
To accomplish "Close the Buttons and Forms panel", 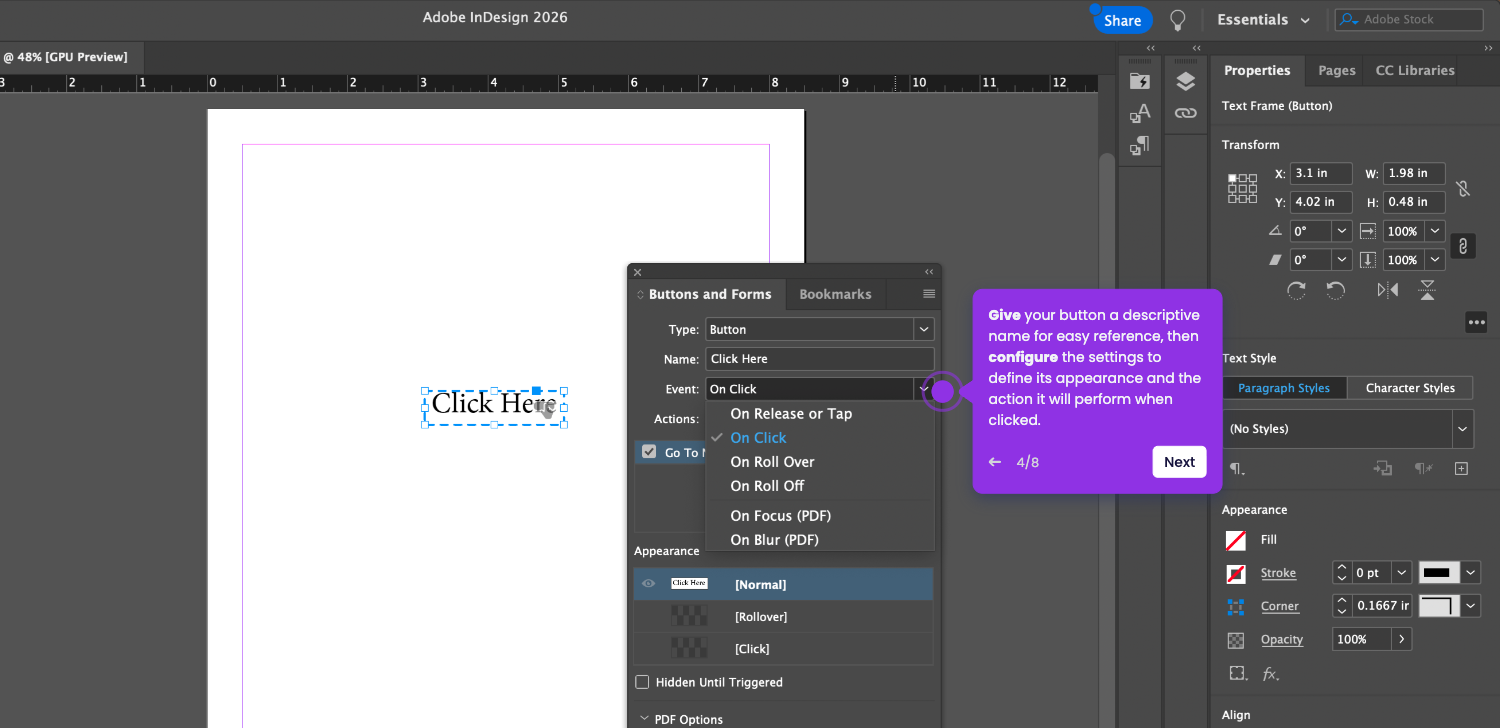I will tap(637, 272).
